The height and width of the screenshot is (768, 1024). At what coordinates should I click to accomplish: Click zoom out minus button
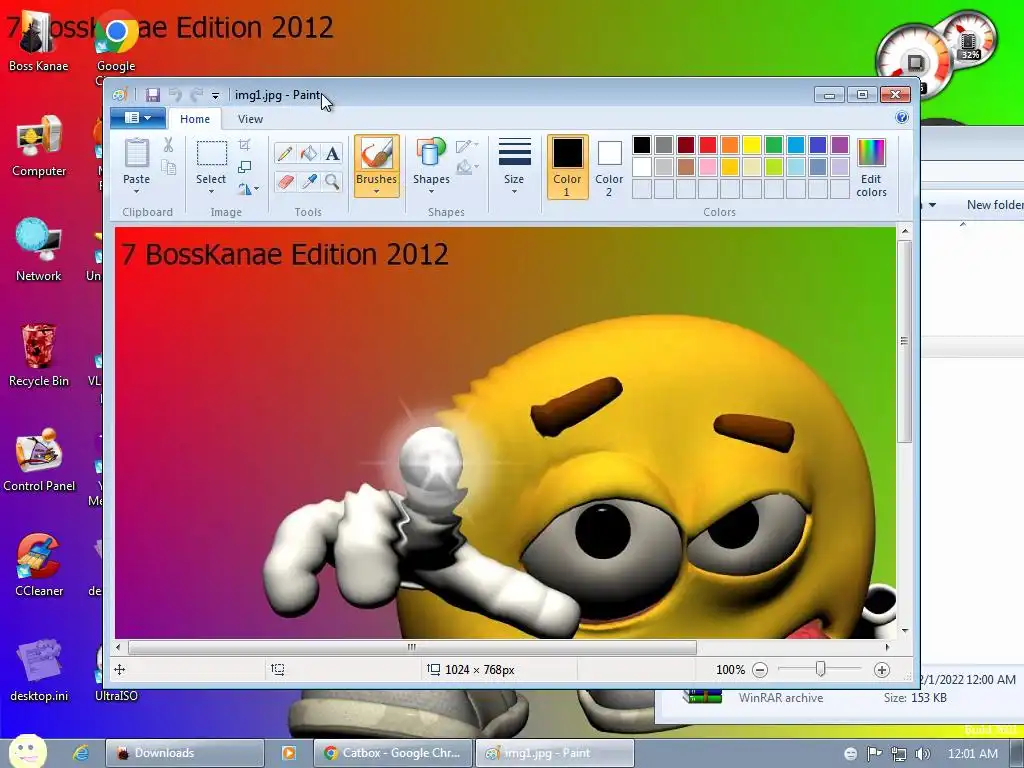point(760,669)
